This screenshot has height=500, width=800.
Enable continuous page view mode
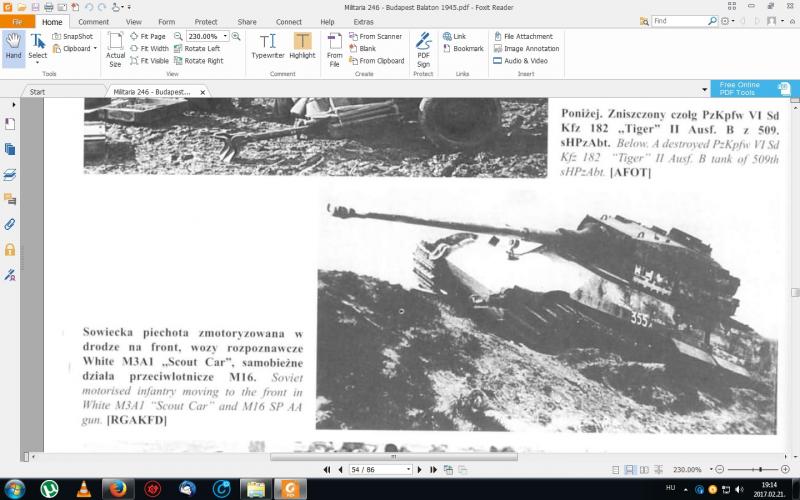[x=629, y=469]
